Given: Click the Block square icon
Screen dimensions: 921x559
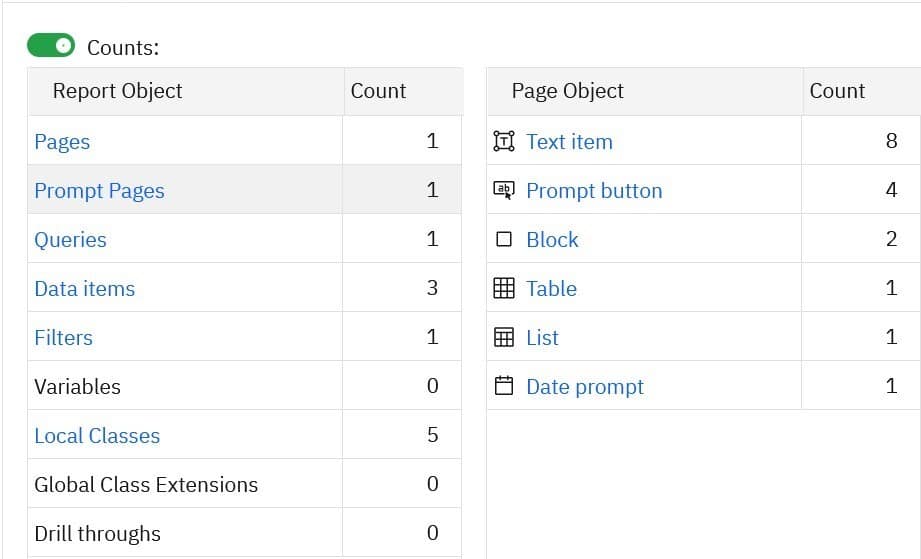Looking at the screenshot, I should [504, 239].
